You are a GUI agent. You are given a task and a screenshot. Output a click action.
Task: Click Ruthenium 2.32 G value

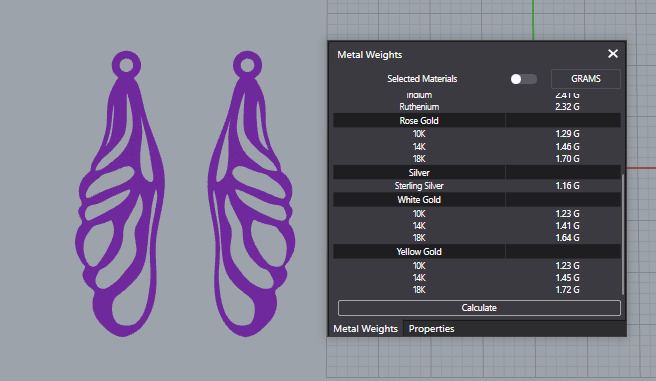pos(567,107)
